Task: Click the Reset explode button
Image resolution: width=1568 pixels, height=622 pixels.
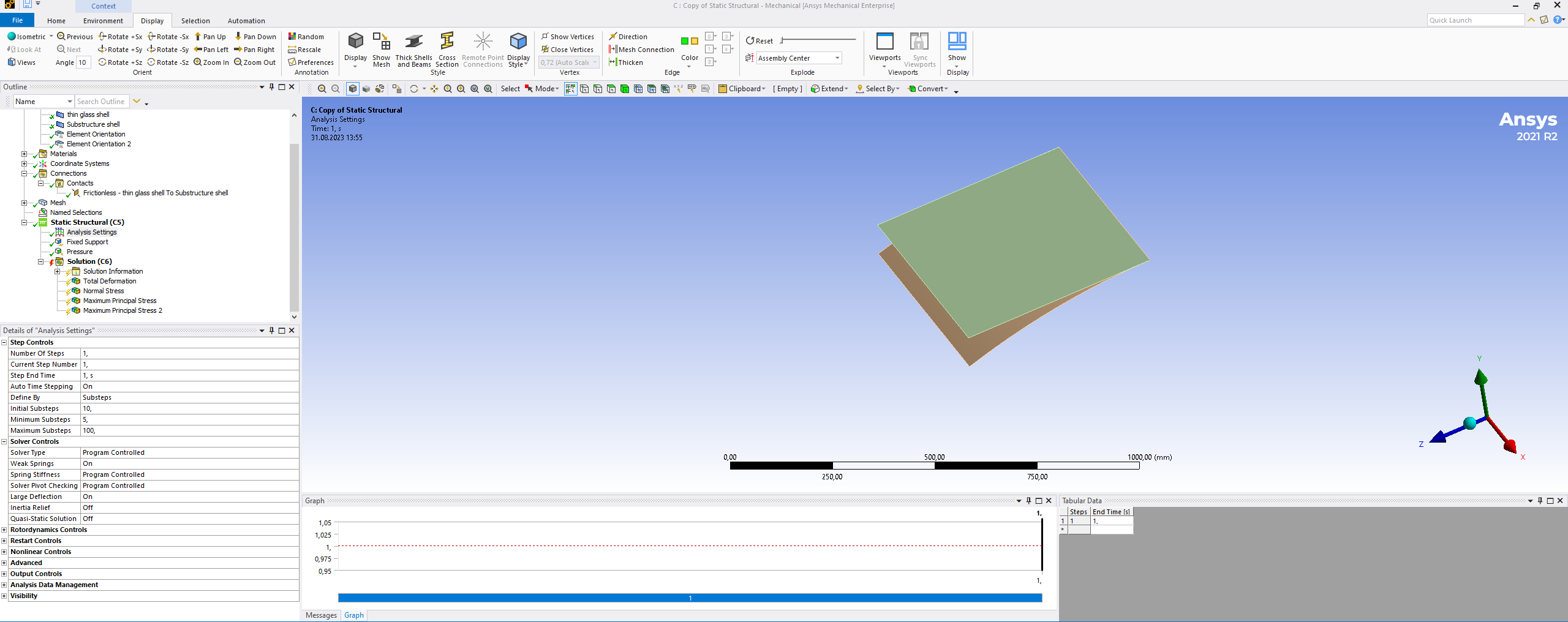Action: 759,41
